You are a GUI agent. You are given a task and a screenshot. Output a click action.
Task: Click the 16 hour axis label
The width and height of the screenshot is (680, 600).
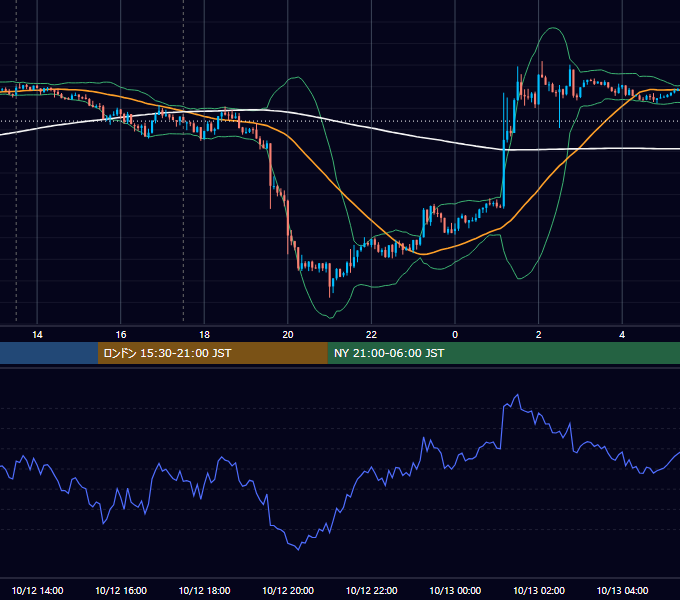point(121,335)
